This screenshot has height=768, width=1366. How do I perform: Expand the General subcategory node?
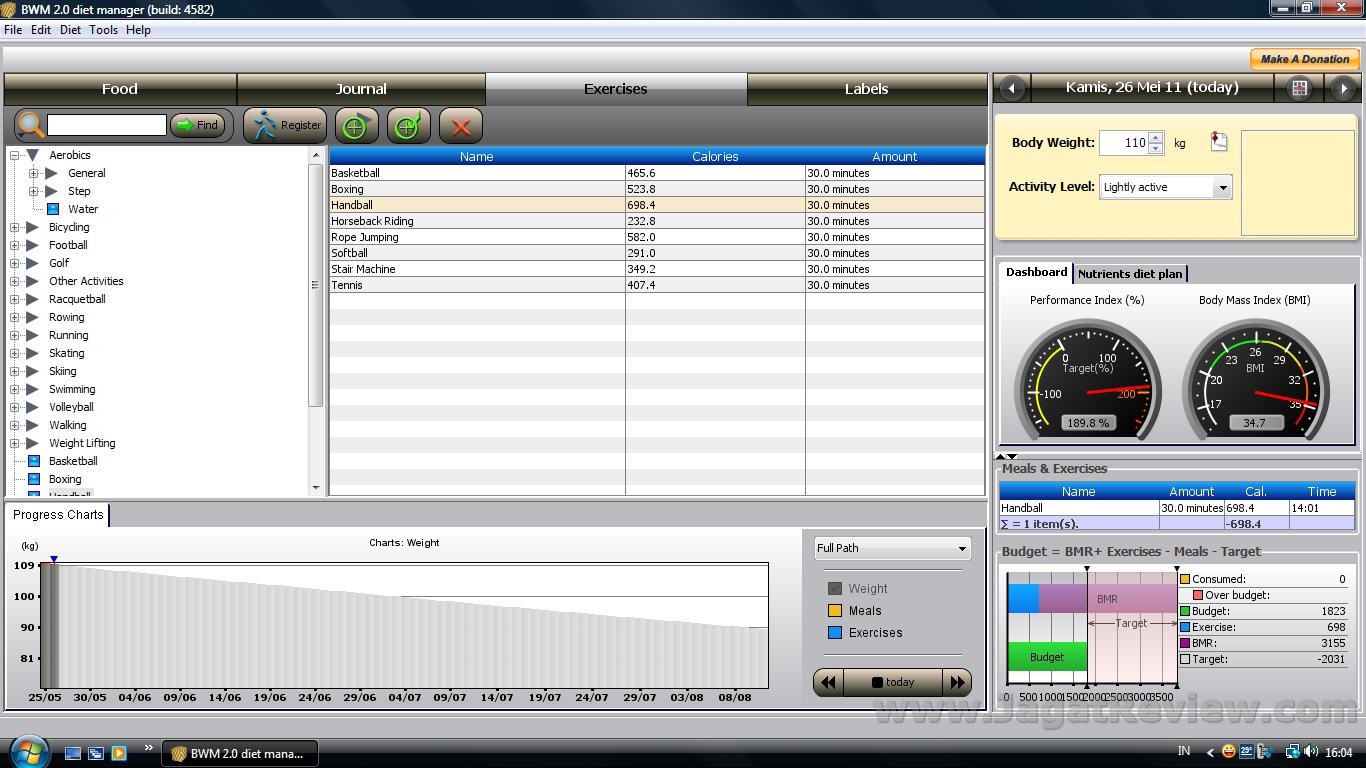click(33, 173)
